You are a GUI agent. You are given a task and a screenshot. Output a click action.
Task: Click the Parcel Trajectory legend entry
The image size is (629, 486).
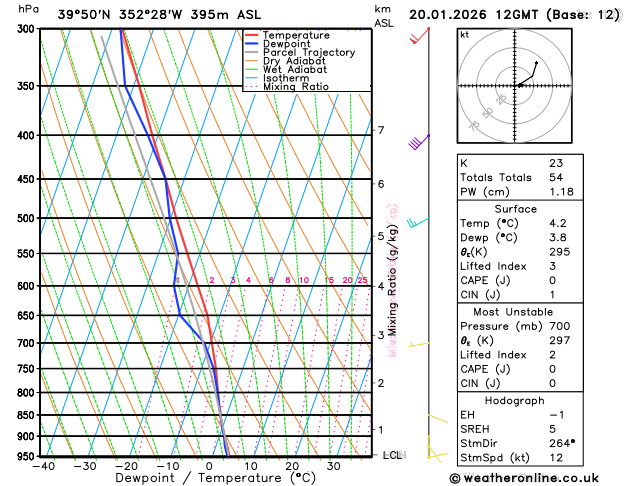coord(300,53)
